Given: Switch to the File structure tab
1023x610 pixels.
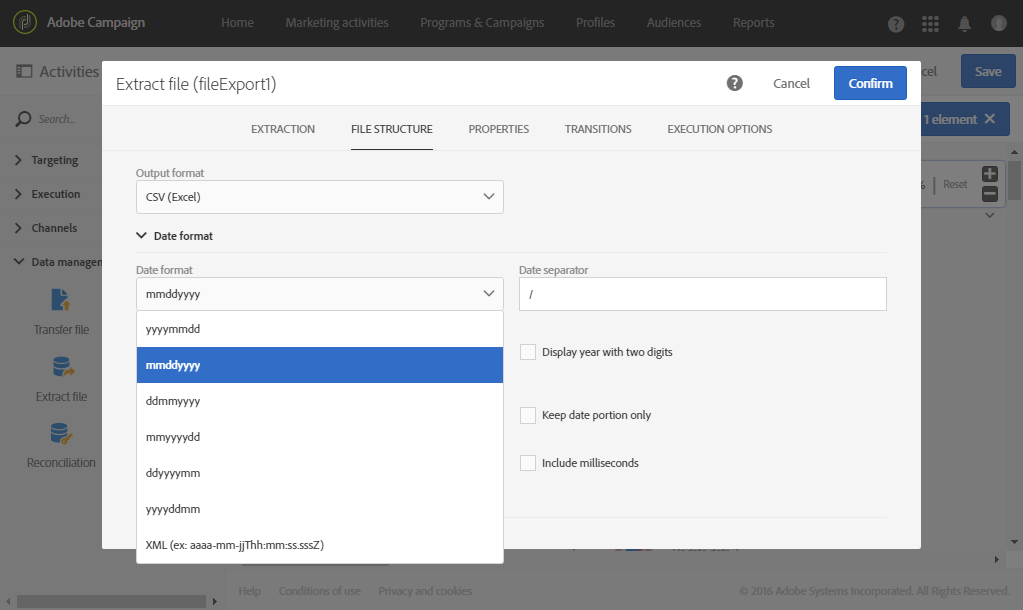Looking at the screenshot, I should pos(391,129).
